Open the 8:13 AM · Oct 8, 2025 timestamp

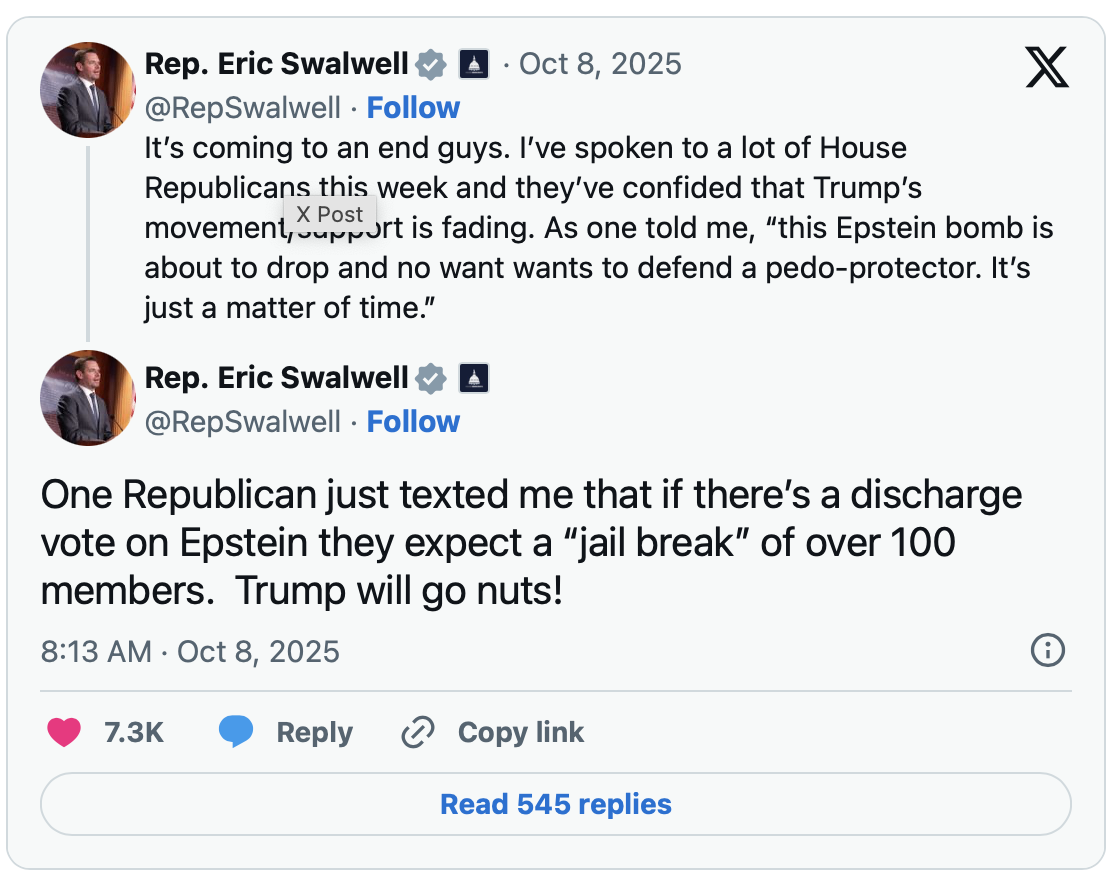pos(190,652)
